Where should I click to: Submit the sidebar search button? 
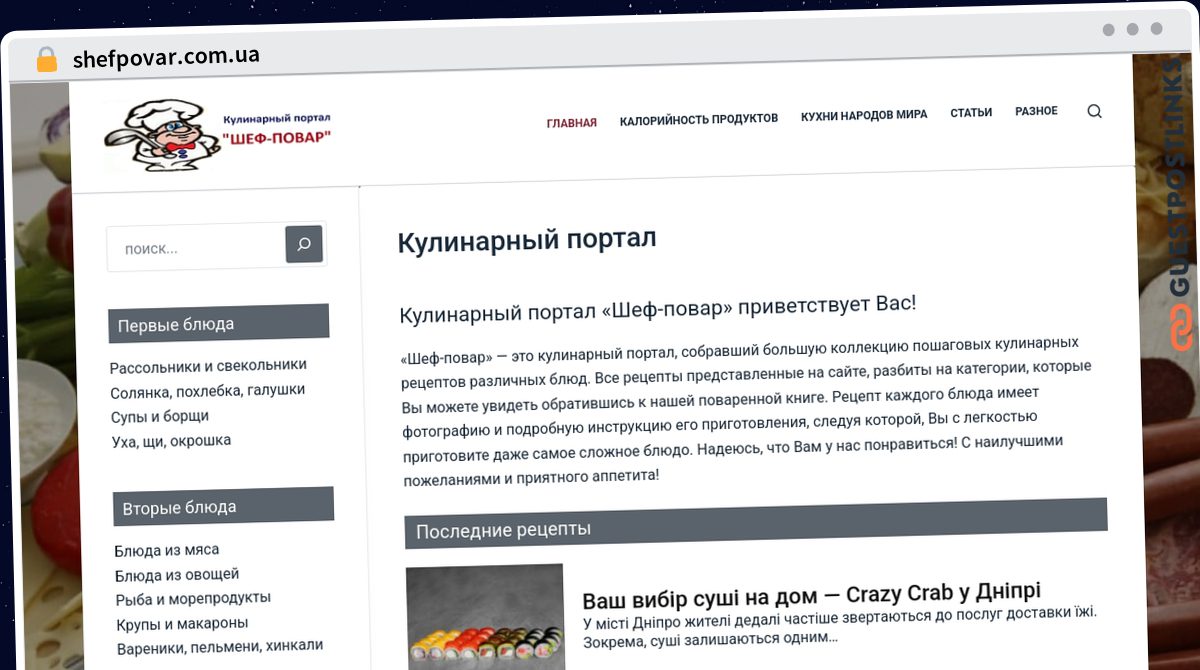coord(304,243)
